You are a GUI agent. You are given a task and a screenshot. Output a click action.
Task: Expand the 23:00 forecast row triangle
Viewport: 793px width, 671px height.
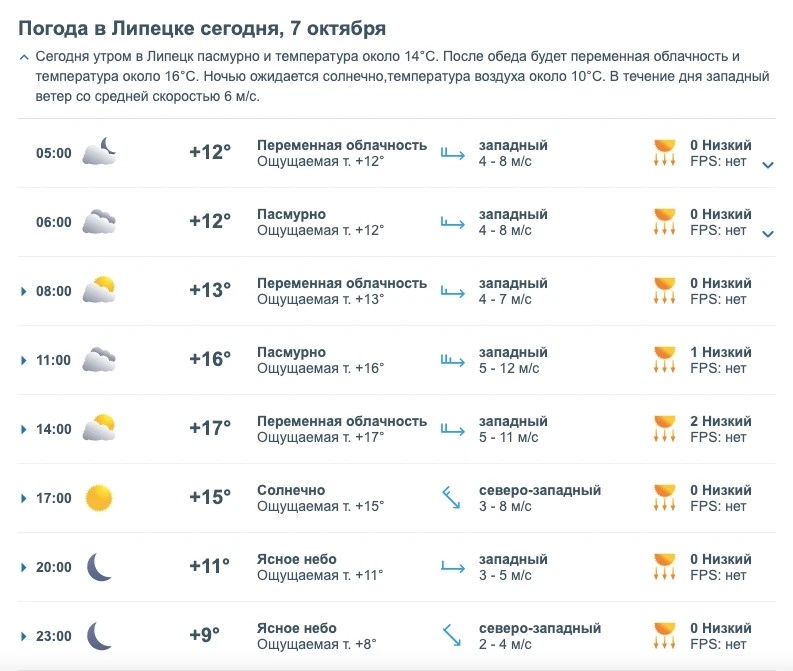[x=23, y=636]
